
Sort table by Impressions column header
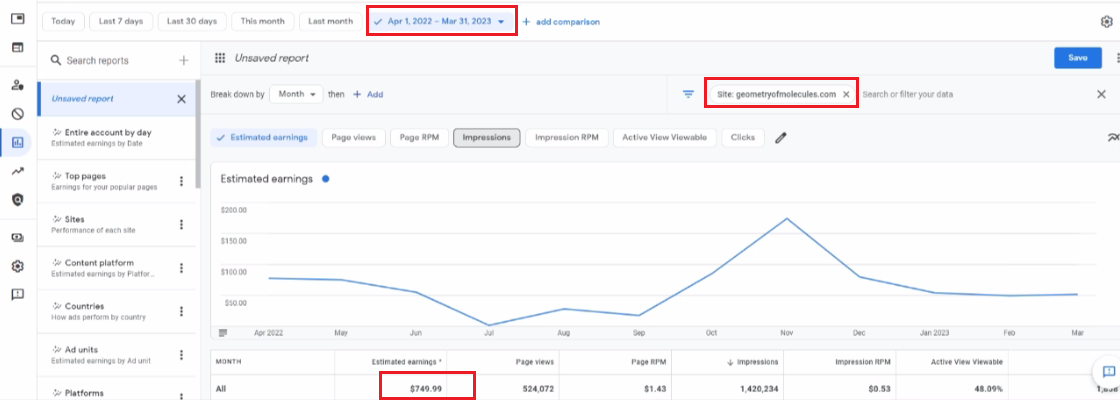click(x=754, y=362)
